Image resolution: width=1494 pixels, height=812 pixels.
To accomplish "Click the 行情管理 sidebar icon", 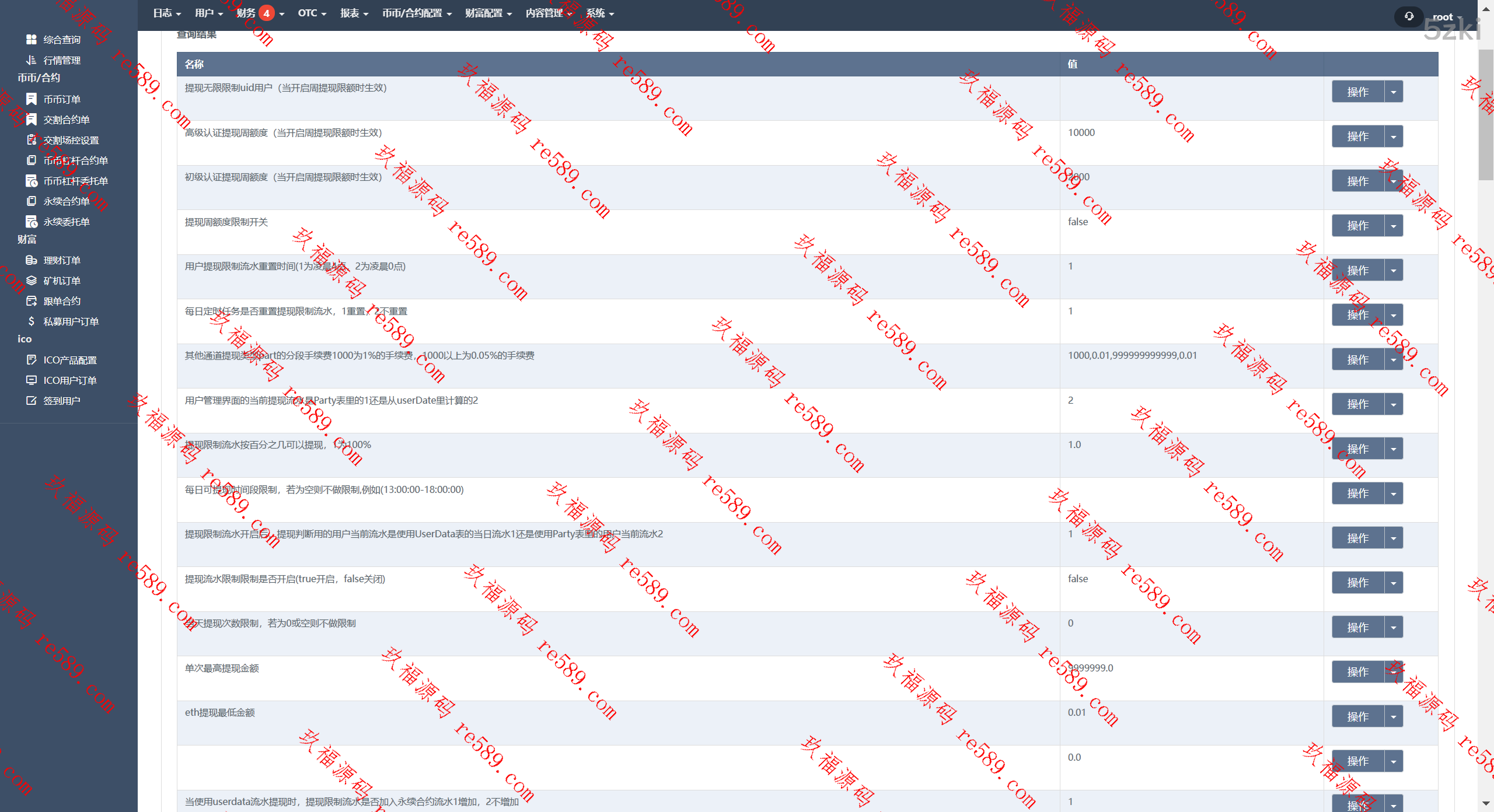I will pyautogui.click(x=32, y=60).
